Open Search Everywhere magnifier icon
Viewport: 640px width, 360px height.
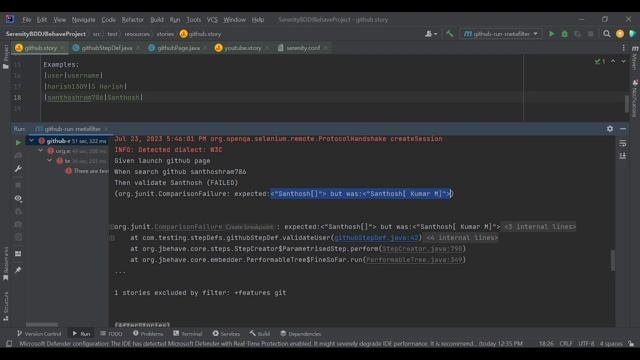coord(607,34)
